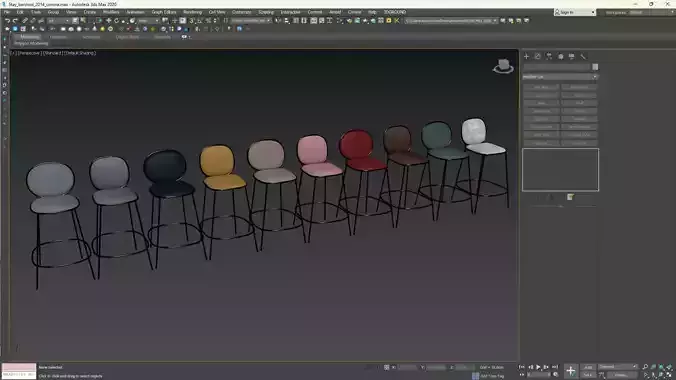Click the Add Time Tag label

[x=492, y=376]
